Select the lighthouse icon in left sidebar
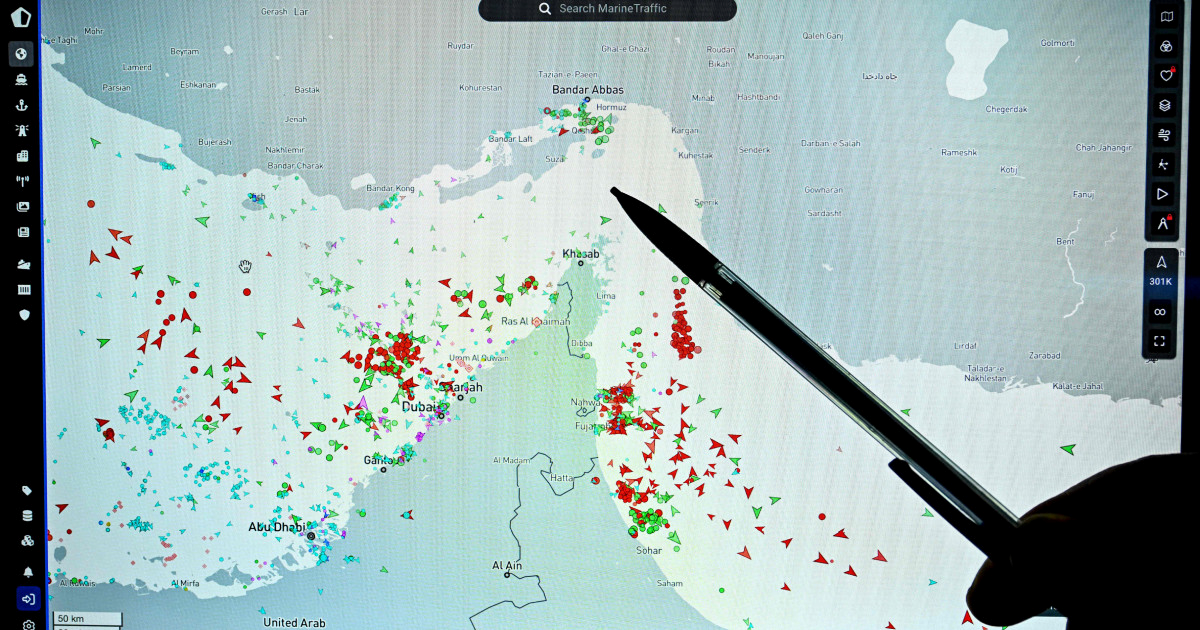The image size is (1200, 630). pyautogui.click(x=21, y=130)
